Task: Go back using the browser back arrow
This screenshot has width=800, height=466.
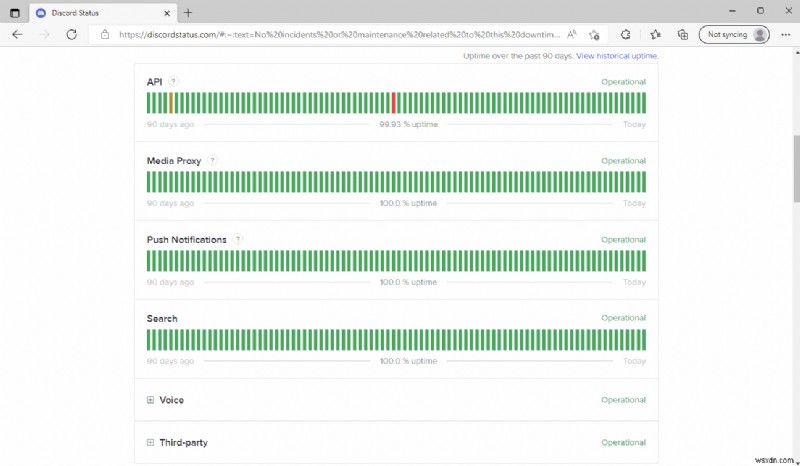Action: click(x=17, y=34)
